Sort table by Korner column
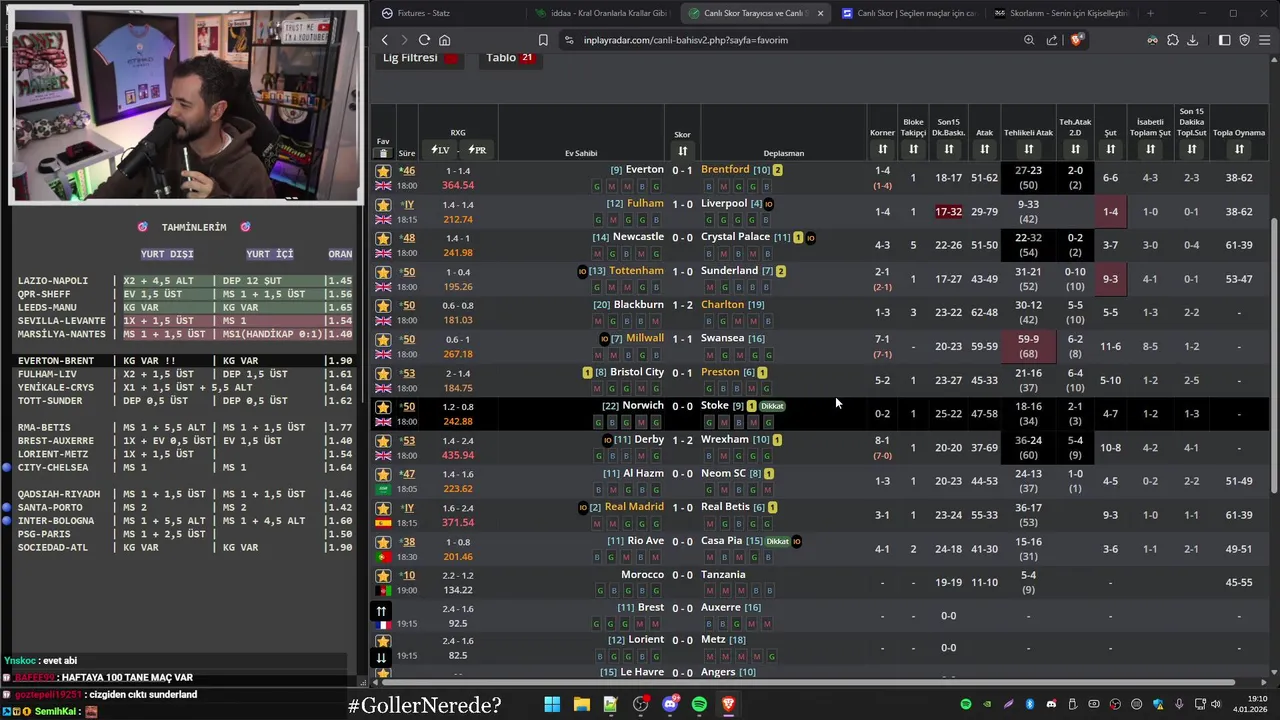This screenshot has height=720, width=1280. (x=882, y=149)
